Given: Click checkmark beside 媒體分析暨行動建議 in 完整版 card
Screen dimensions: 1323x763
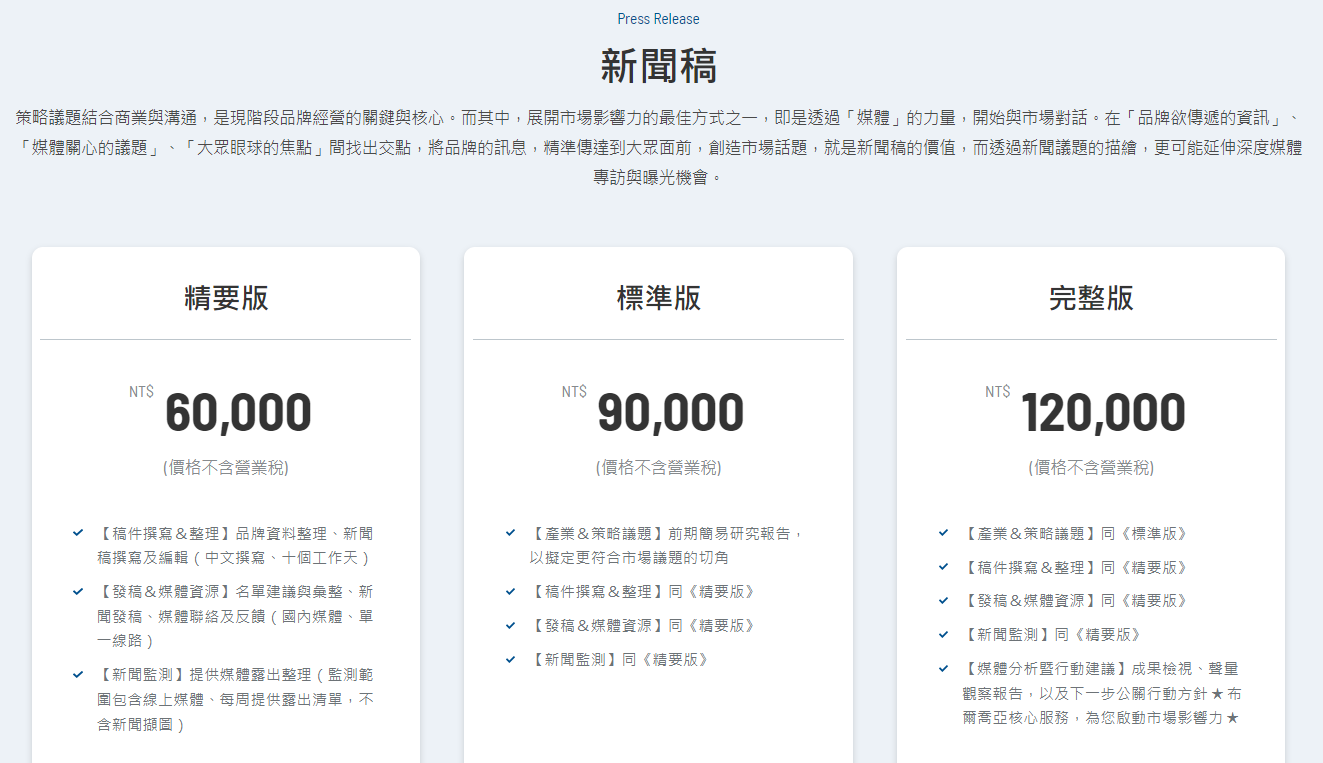Looking at the screenshot, I should click(943, 668).
